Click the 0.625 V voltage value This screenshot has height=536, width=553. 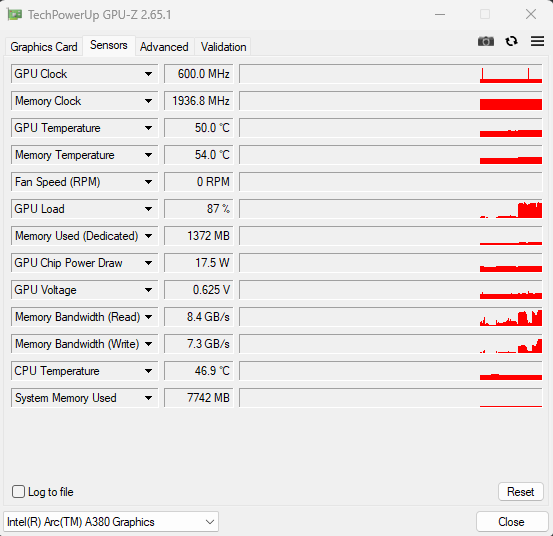click(199, 290)
